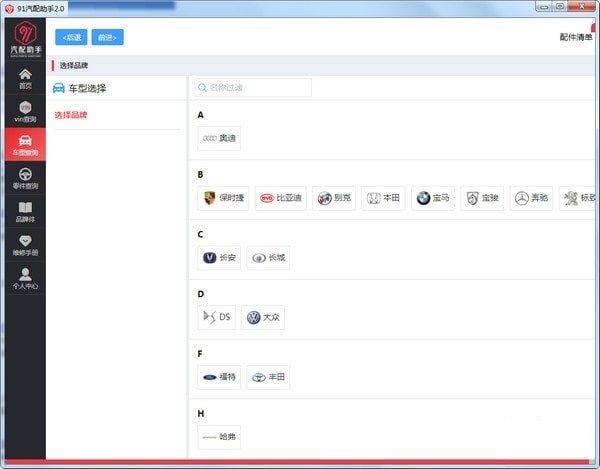The image size is (600, 469).
Task: Choose the 长安 Changan brand
Action: tap(219, 257)
